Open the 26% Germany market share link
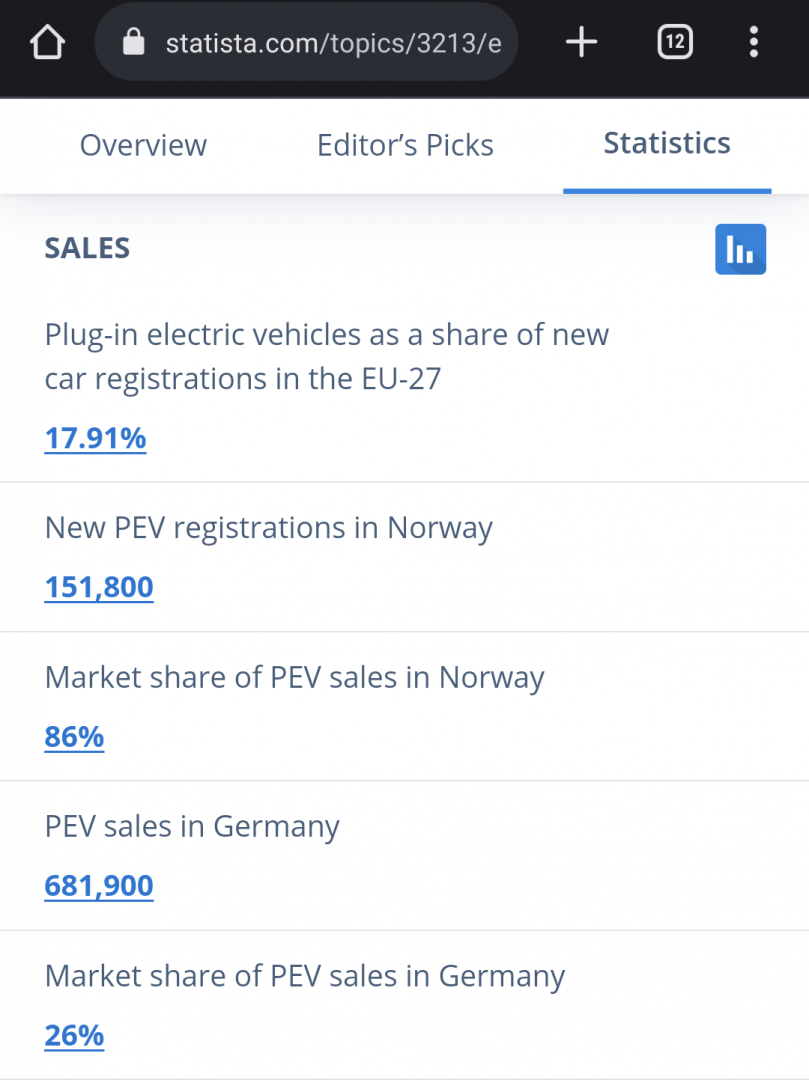809x1080 pixels. point(74,1035)
